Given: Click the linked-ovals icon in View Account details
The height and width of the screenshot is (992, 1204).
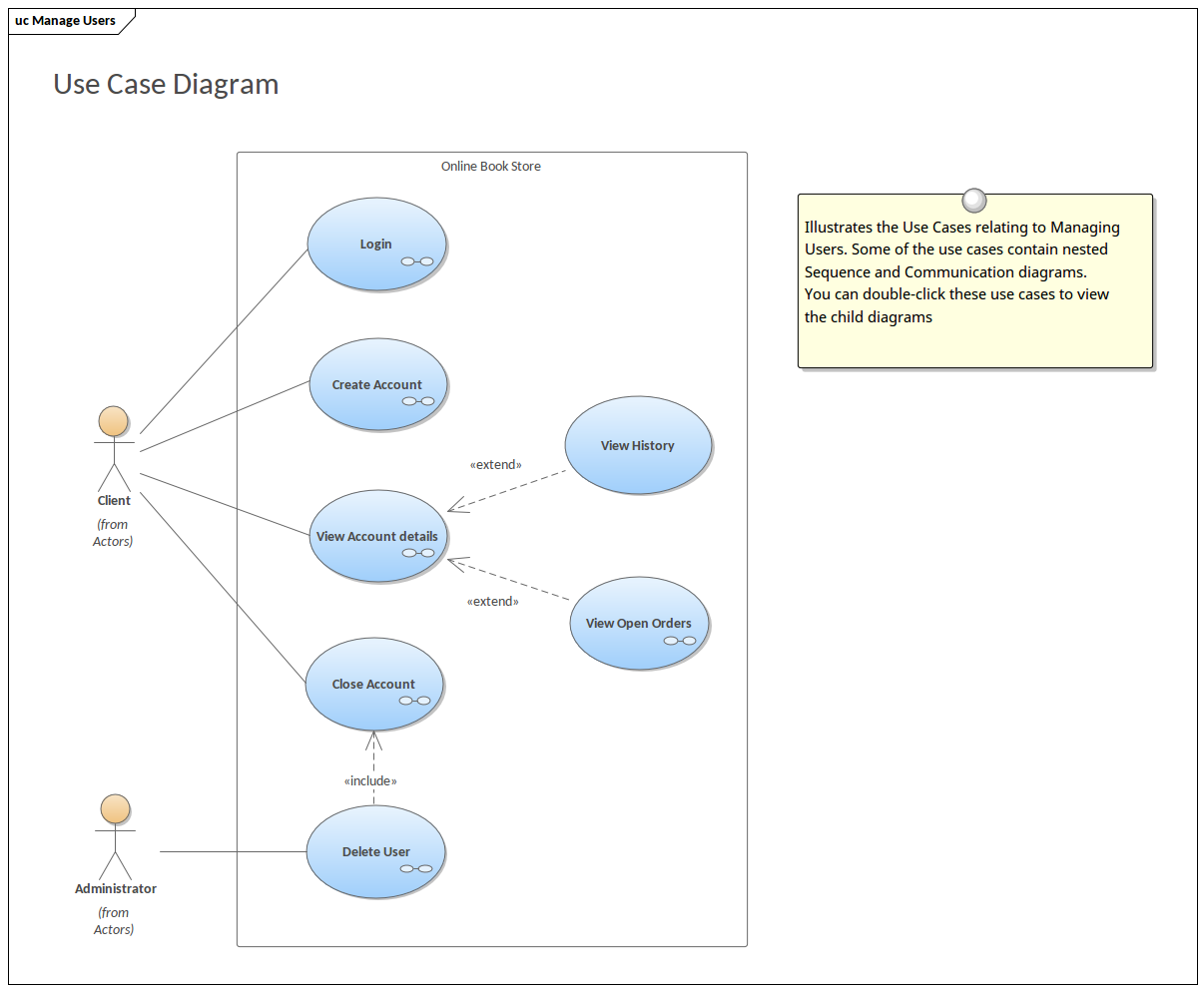Looking at the screenshot, I should coord(418,553).
